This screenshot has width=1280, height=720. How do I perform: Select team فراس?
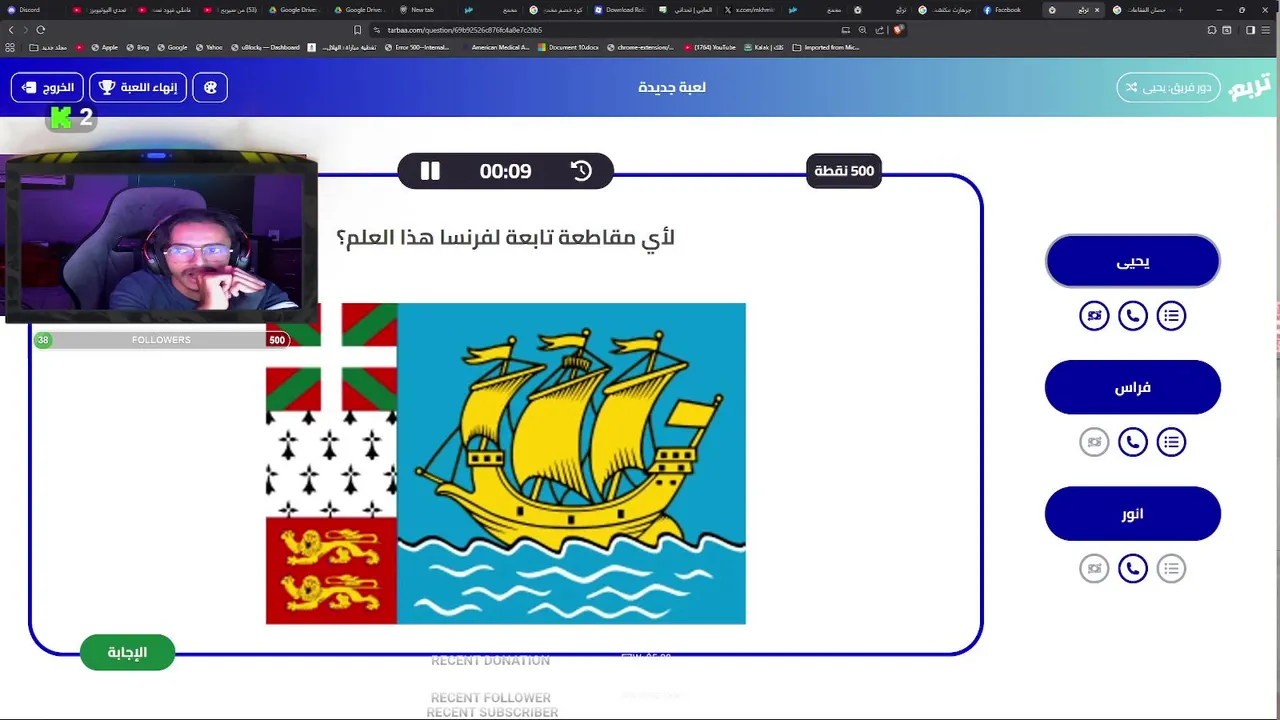pyautogui.click(x=1133, y=387)
